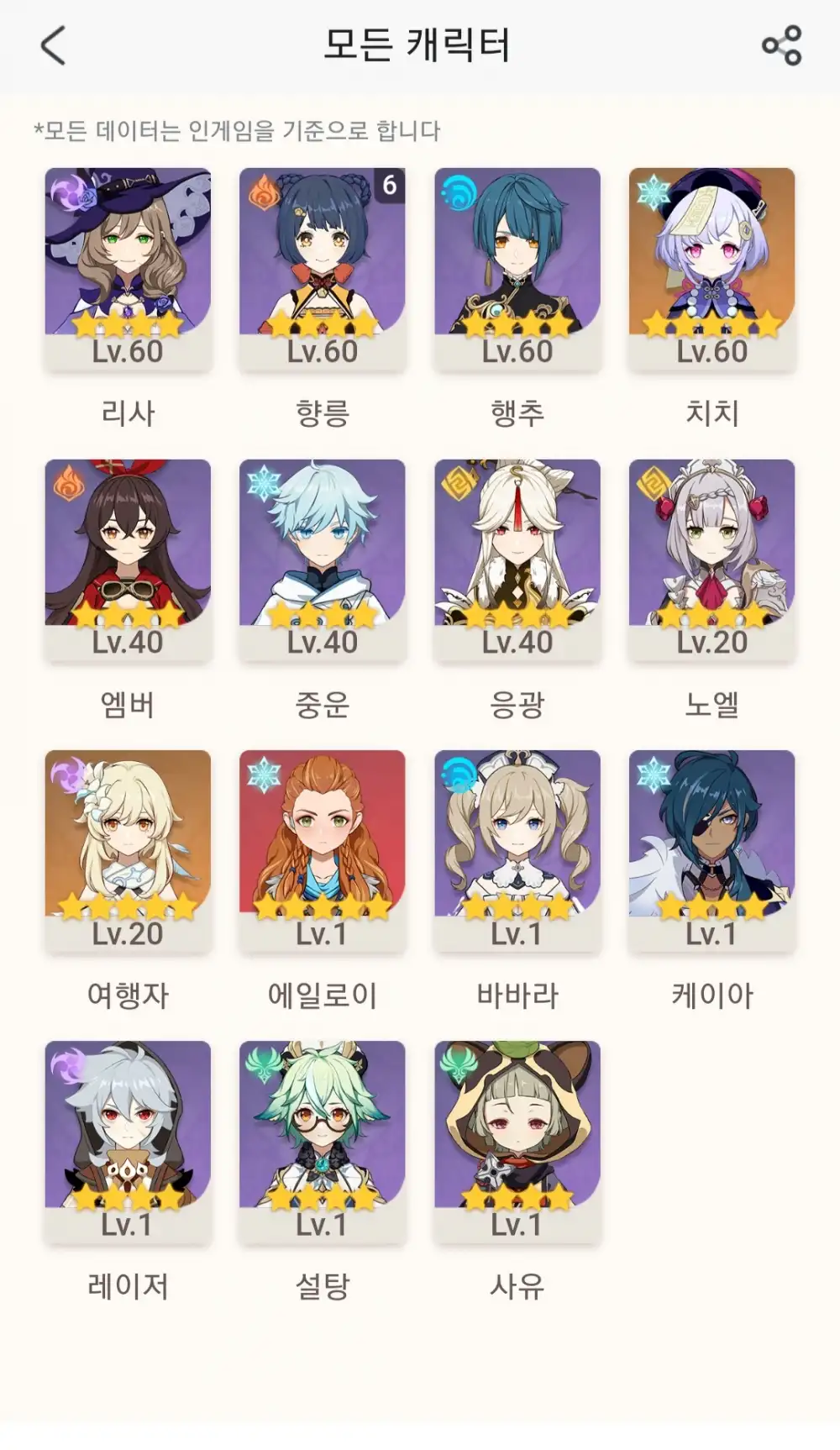Open Sucrose's character card (설탕)
The height and width of the screenshot is (1450, 840).
[323, 1142]
